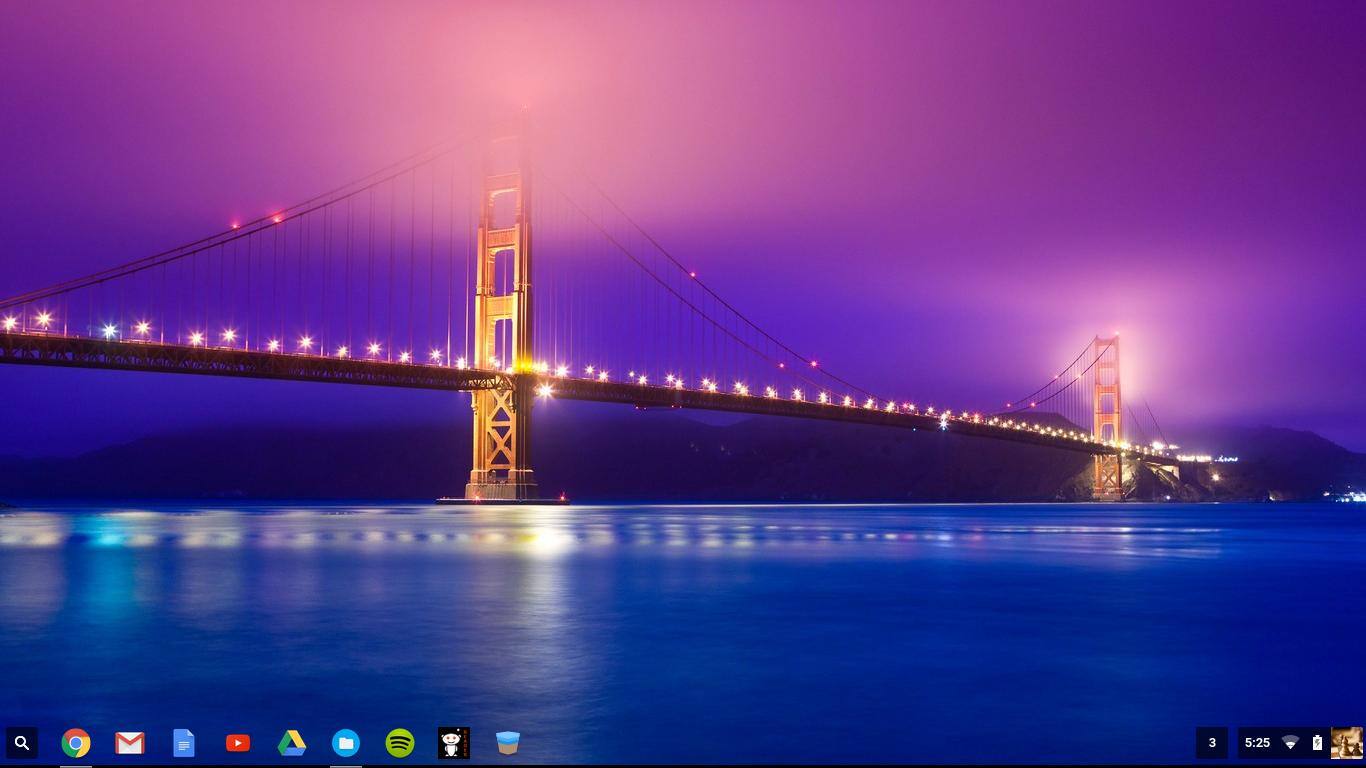Open the Files app
The image size is (1366, 768).
pos(346,743)
